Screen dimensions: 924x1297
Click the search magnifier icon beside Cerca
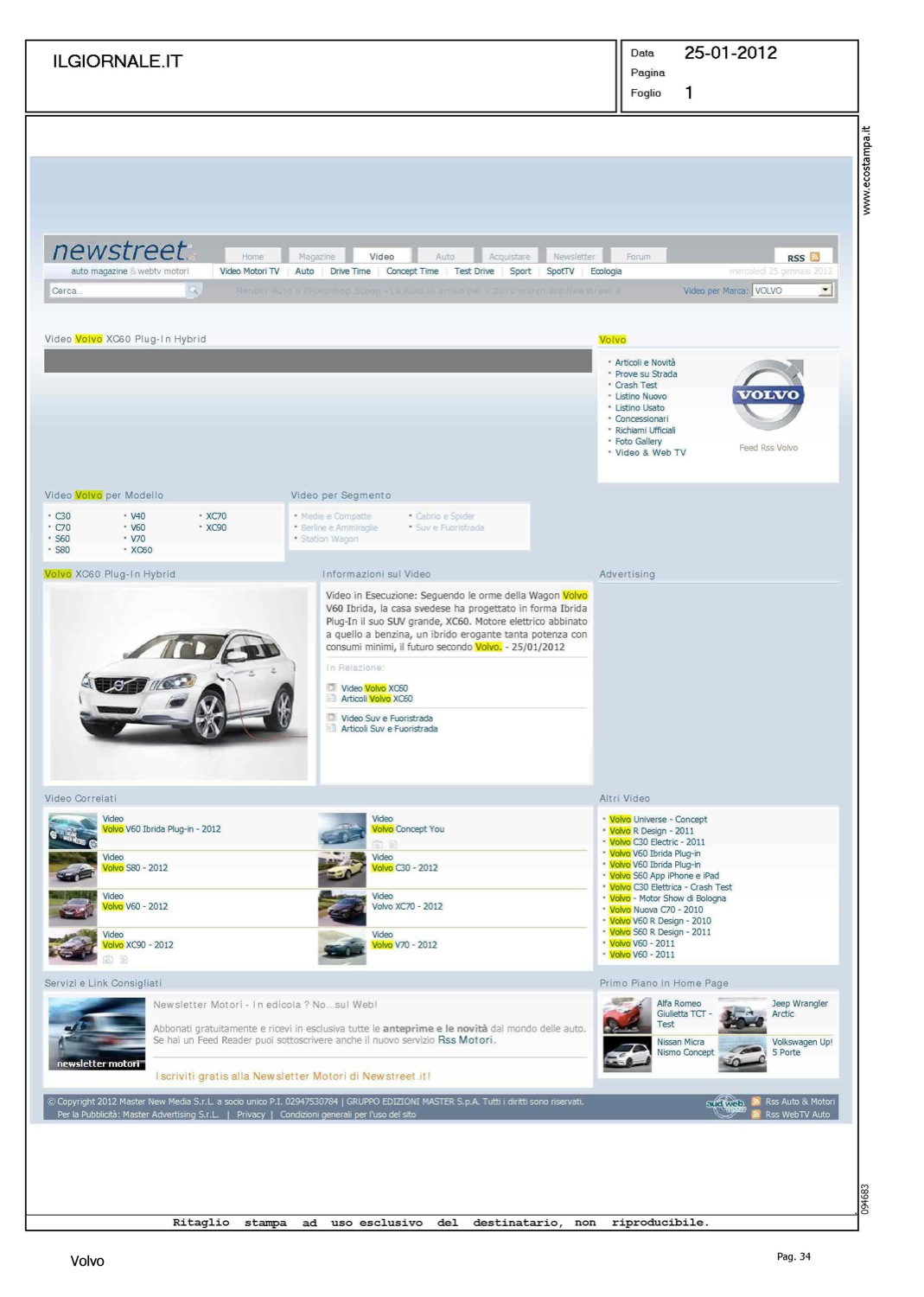click(194, 291)
